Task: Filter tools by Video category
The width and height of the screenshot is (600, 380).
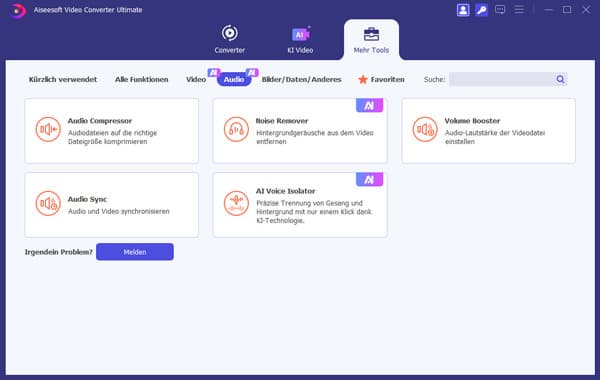Action: tap(196, 80)
